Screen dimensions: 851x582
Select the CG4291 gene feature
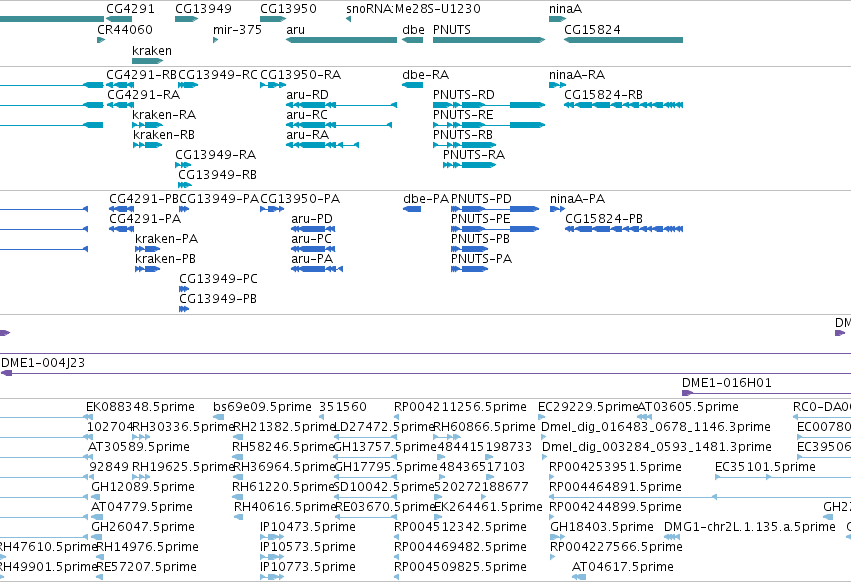tap(119, 19)
